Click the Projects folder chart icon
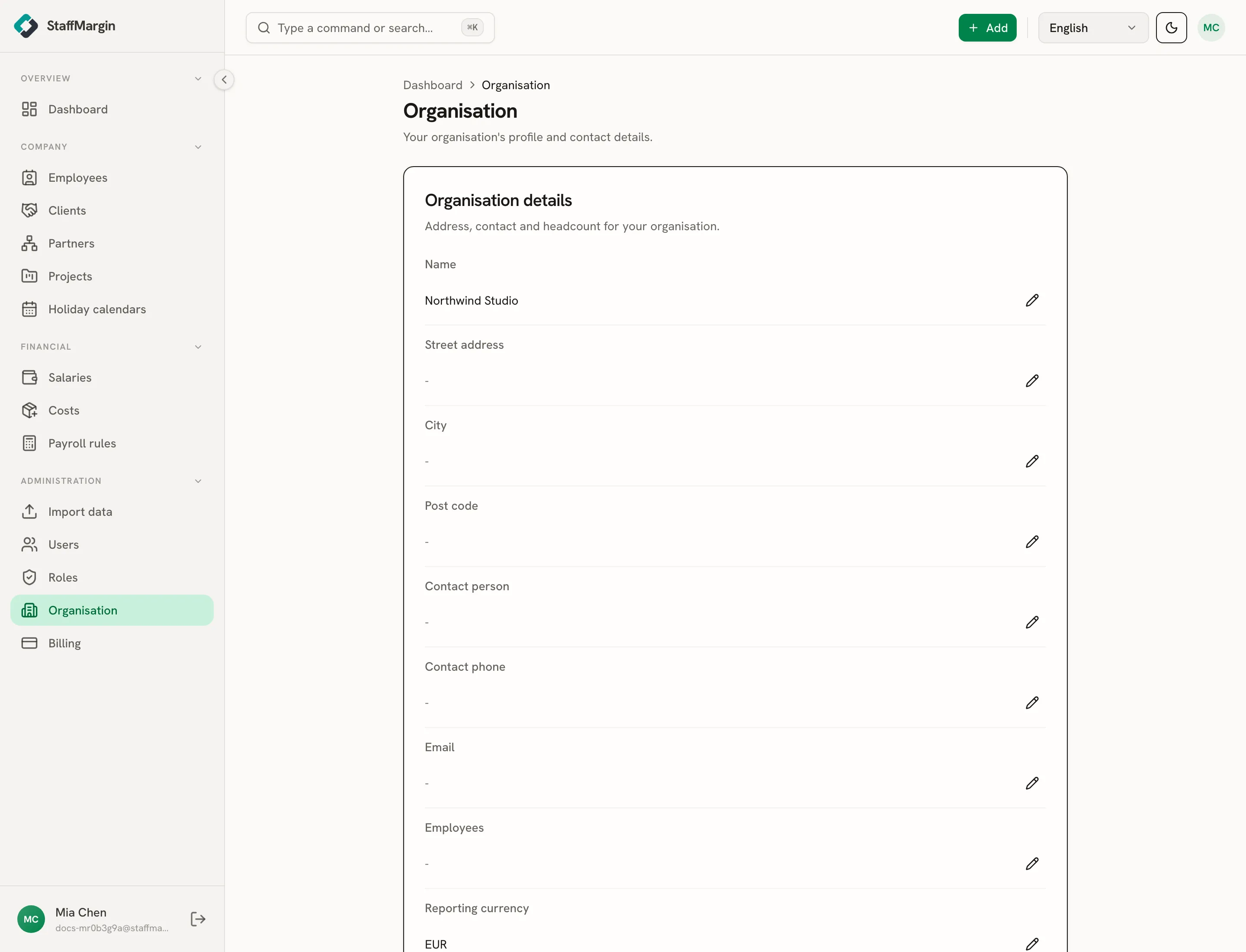 [x=29, y=277]
